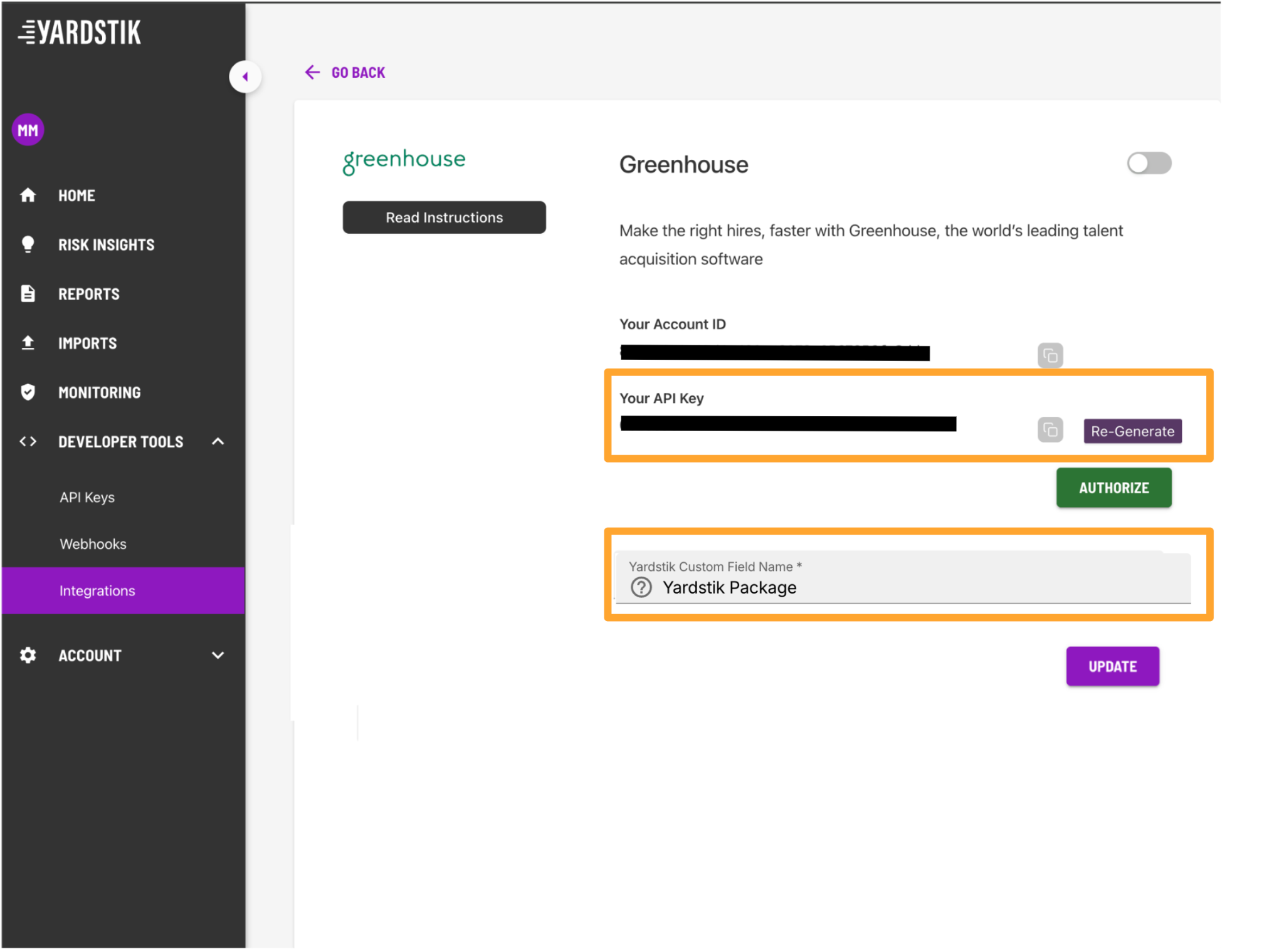Click the Go Back arrow icon
Screen dimensions: 1284x952
312,72
